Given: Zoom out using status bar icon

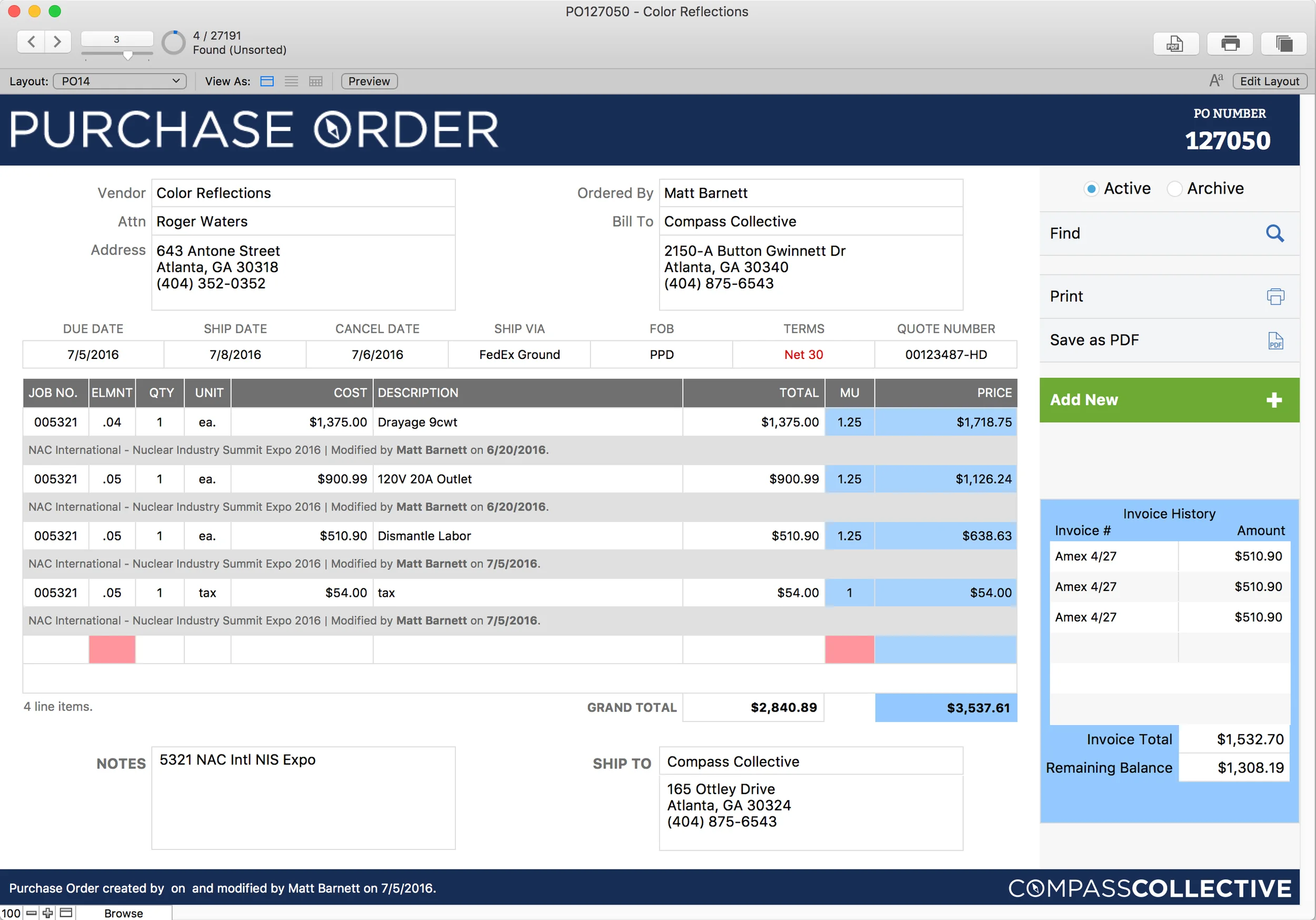Looking at the screenshot, I should pos(32,913).
